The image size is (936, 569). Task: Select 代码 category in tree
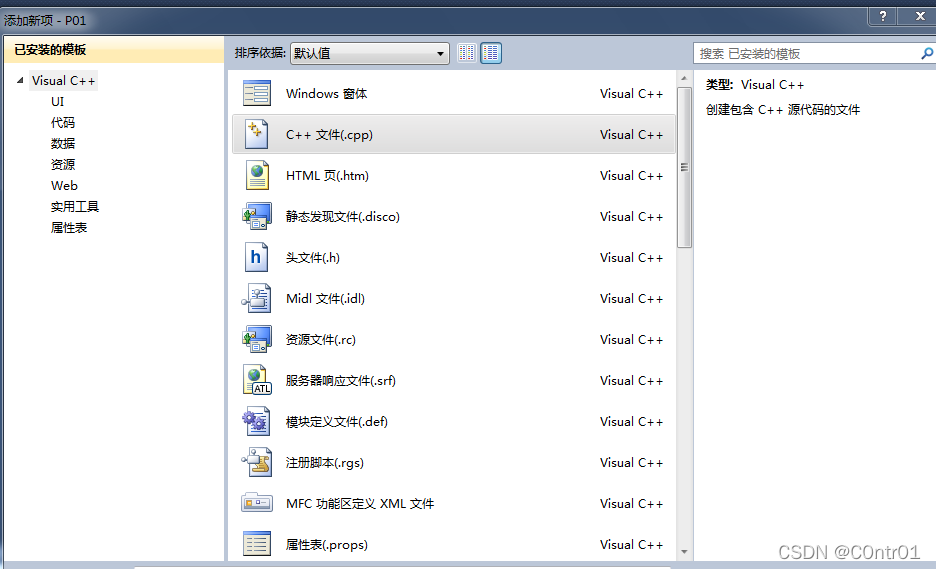click(x=63, y=122)
